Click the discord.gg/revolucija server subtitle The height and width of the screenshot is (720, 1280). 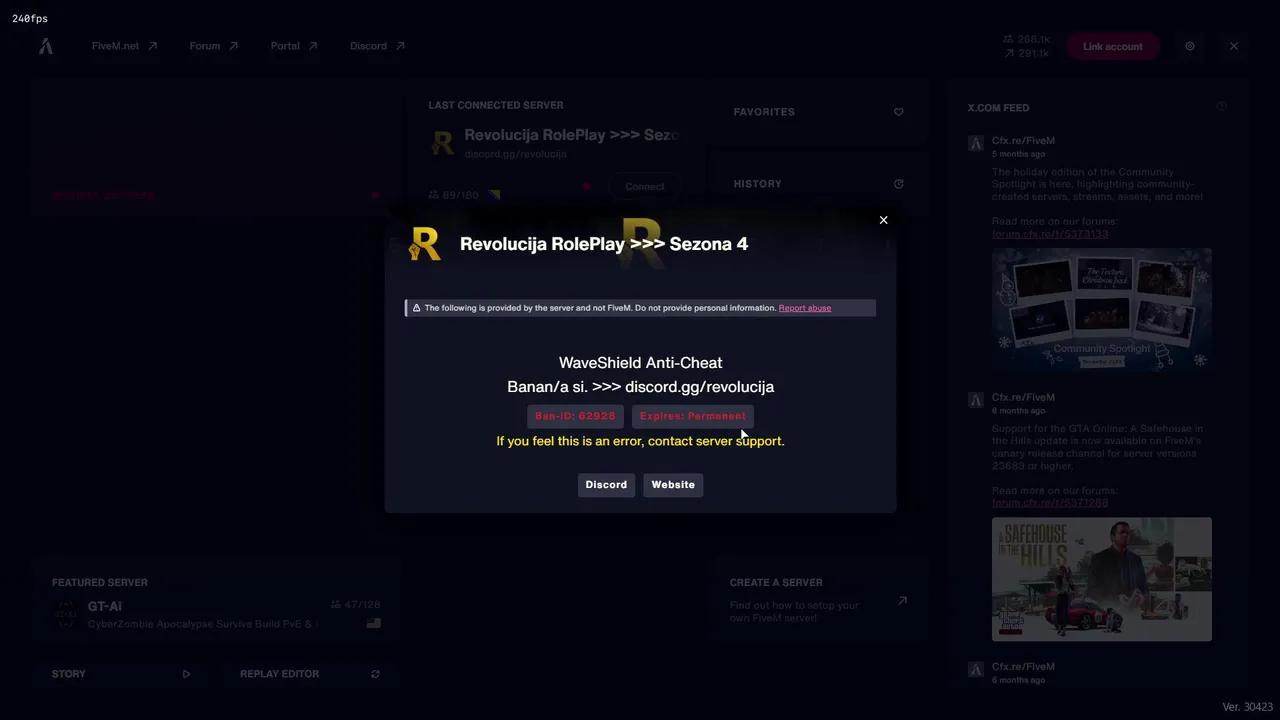pyautogui.click(x=515, y=154)
